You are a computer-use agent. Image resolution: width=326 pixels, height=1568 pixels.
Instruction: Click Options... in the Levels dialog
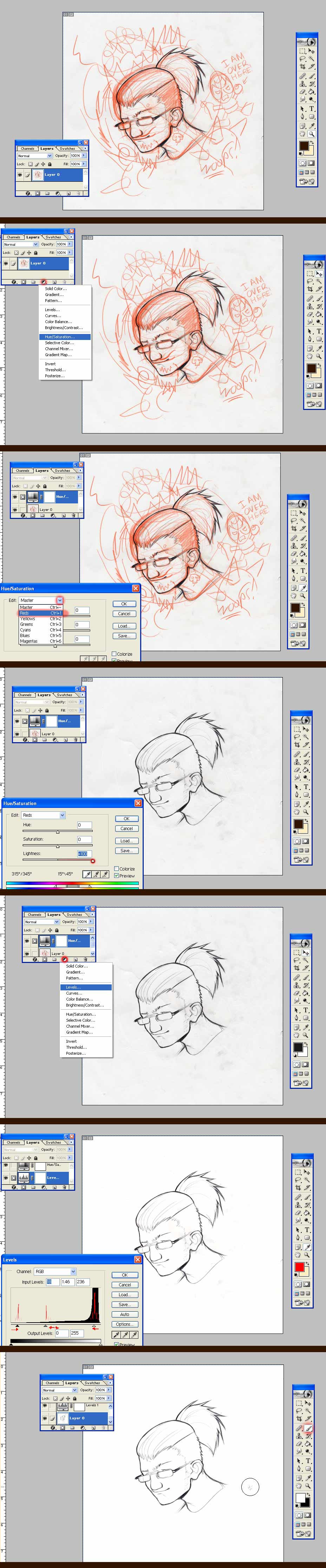click(125, 1324)
